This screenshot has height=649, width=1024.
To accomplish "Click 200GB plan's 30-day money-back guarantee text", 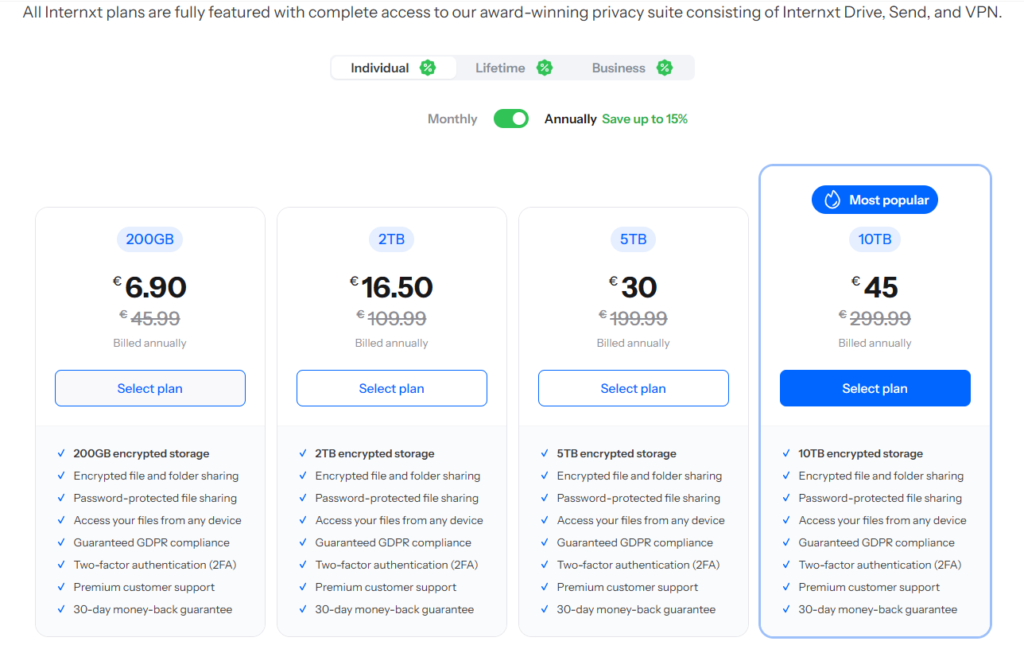I will coord(153,609).
